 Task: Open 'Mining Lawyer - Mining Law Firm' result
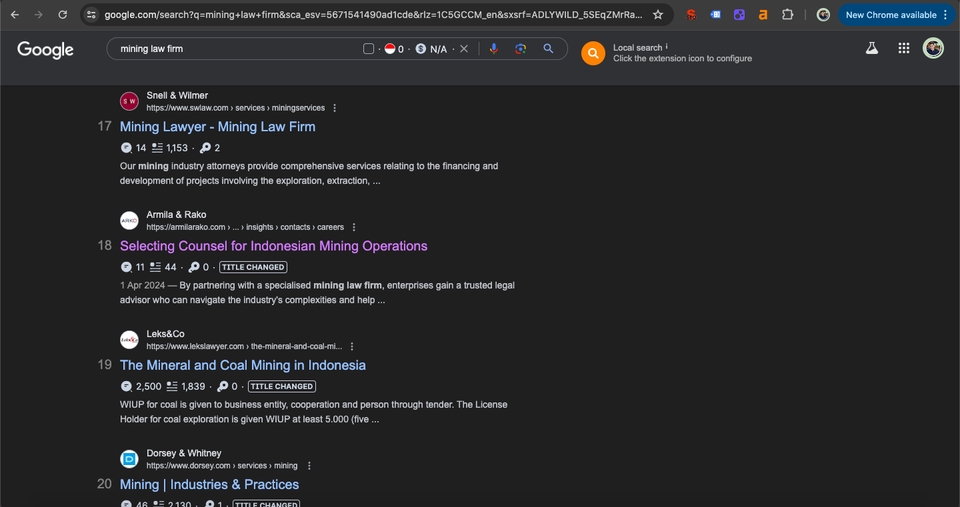pyautogui.click(x=217, y=127)
